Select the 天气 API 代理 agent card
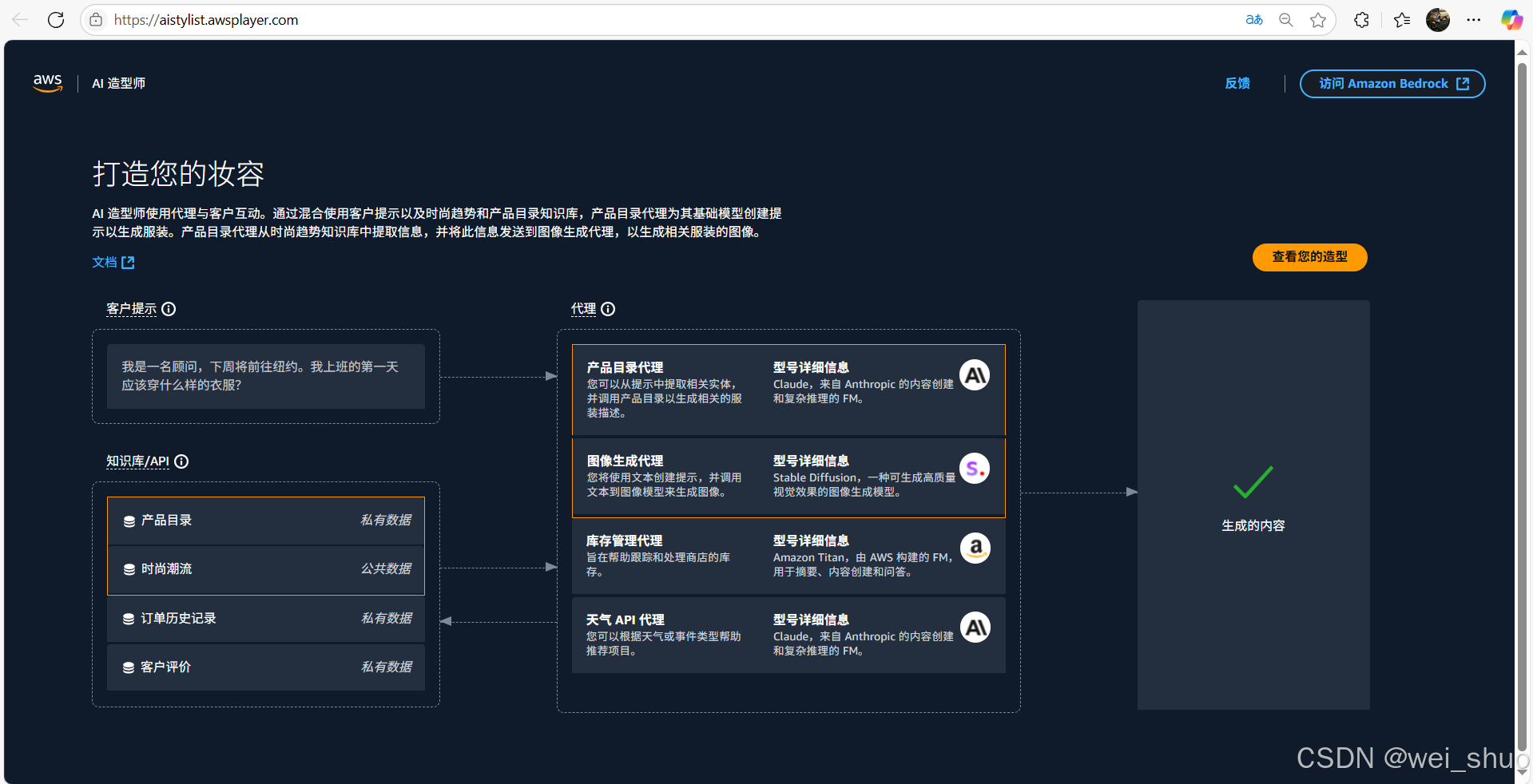This screenshot has width=1533, height=784. click(788, 636)
